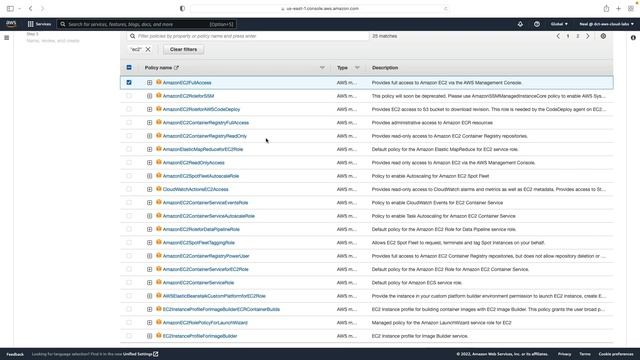
Task: Click the browser share icon
Action: pyautogui.click(x=606, y=8)
